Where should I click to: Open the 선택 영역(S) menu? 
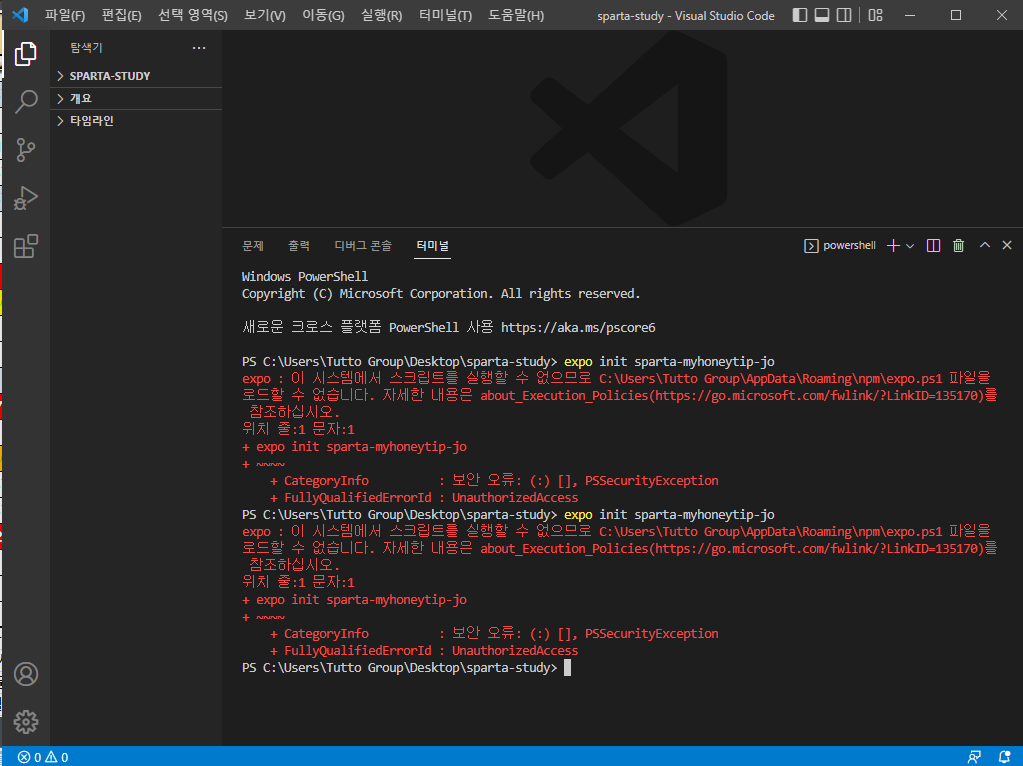tap(192, 15)
